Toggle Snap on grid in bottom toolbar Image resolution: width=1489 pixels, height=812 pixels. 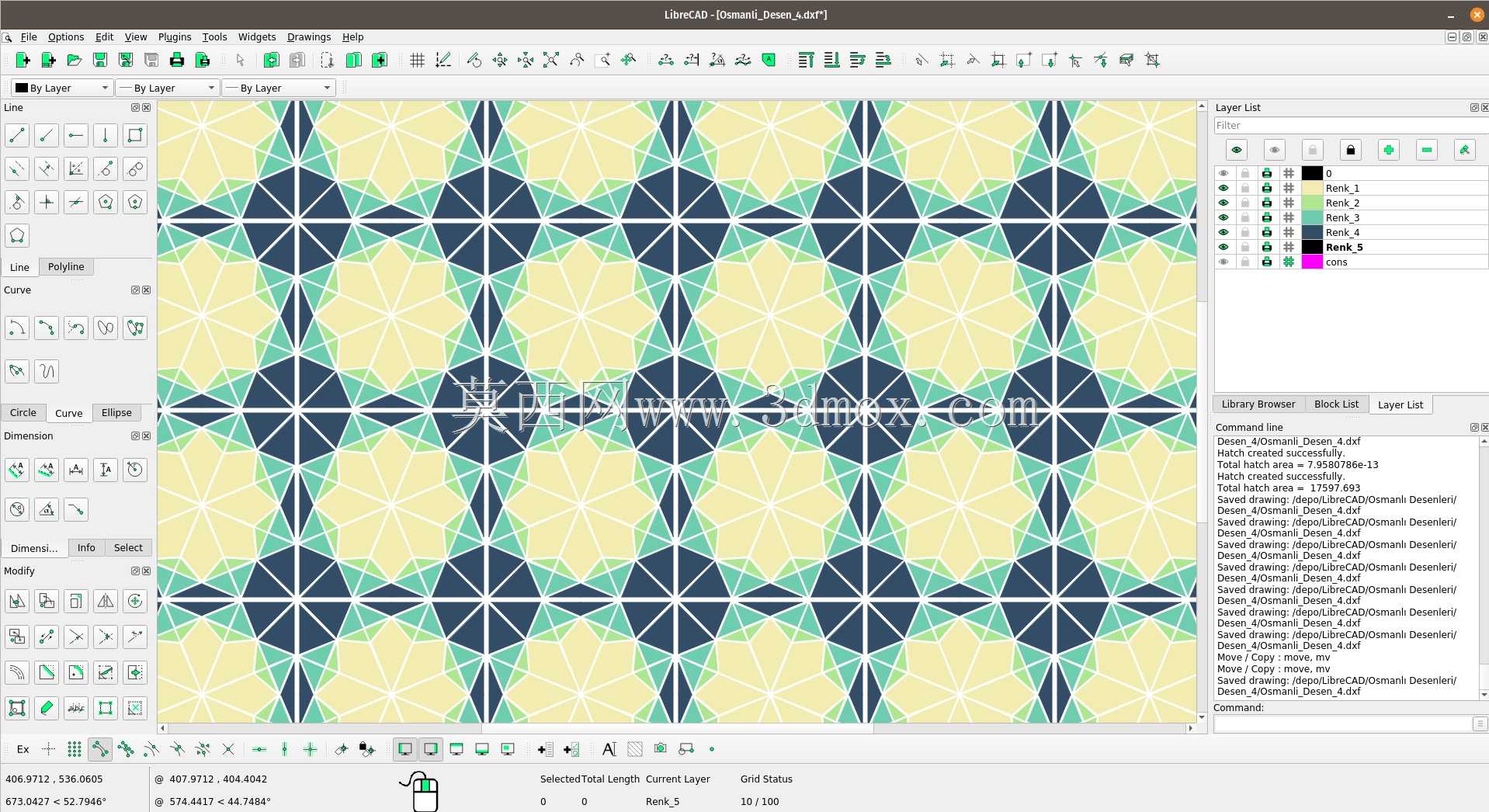(74, 749)
